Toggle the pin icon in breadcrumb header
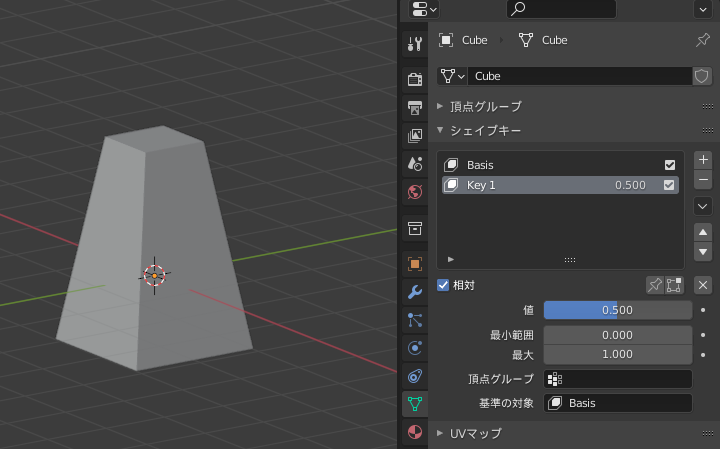Screen dimensions: 720x449 pos(703,40)
